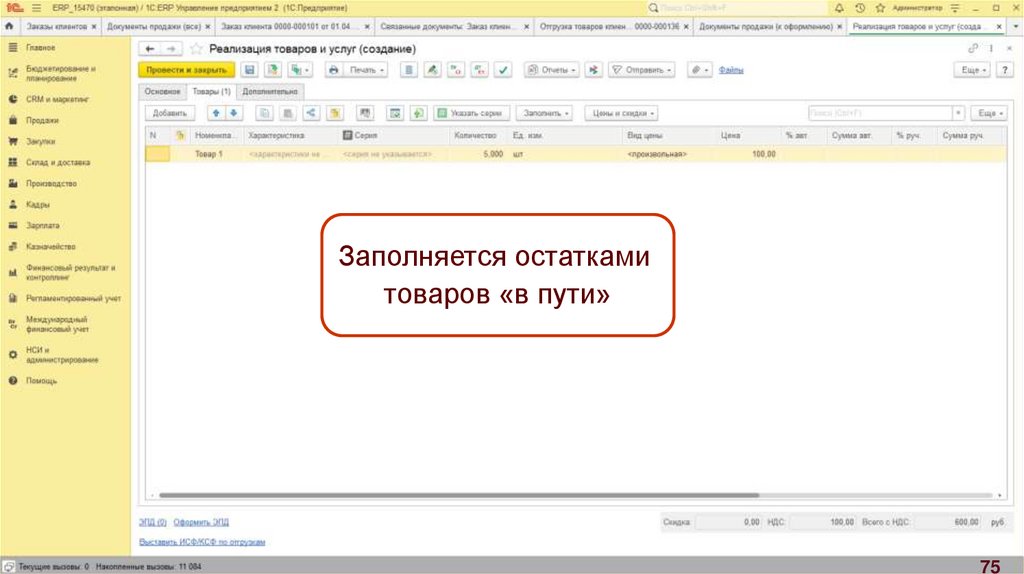Add this document to favorites with the star
This screenshot has height=574, width=1024.
click(x=196, y=48)
